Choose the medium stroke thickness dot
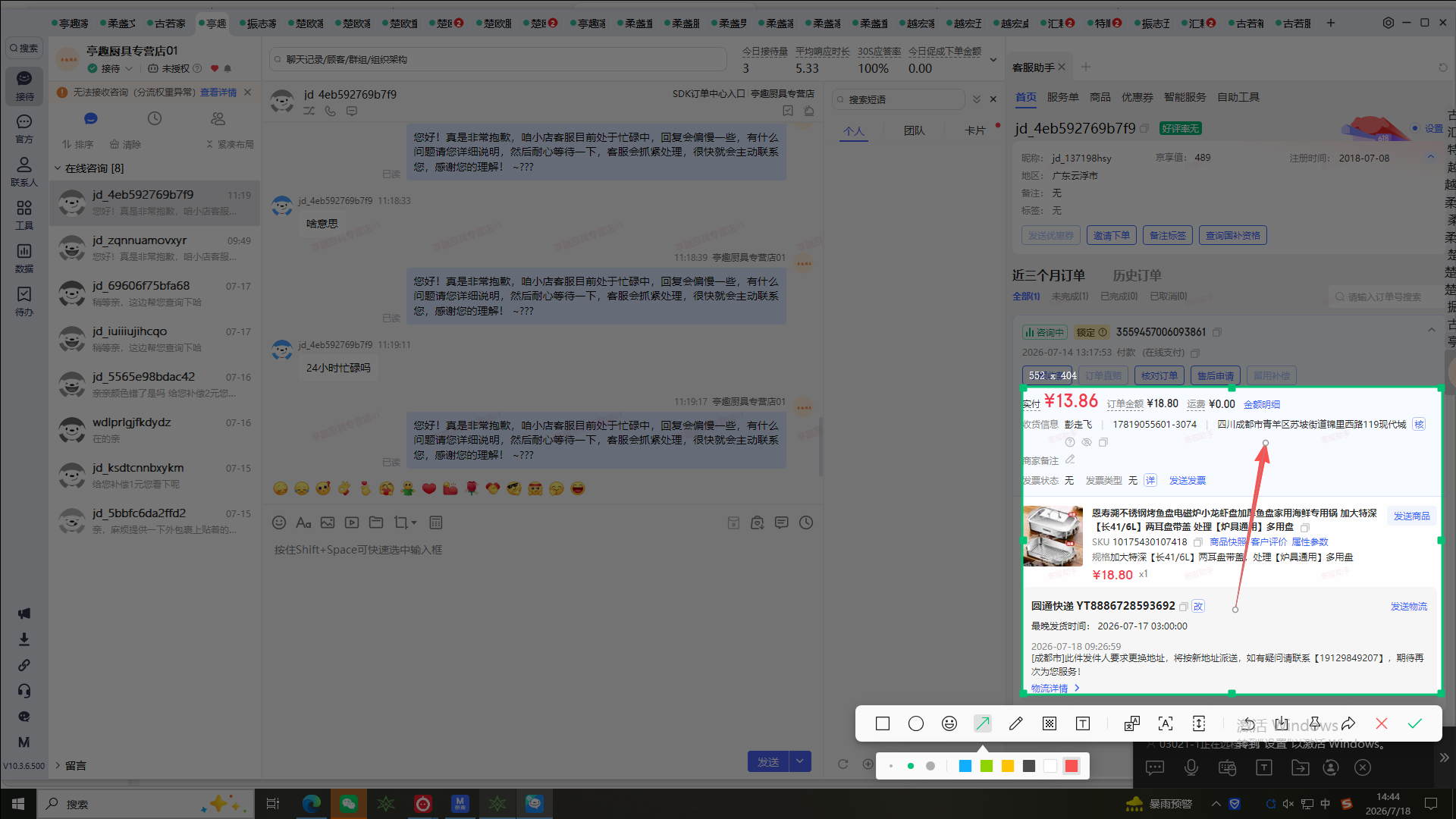The height and width of the screenshot is (819, 1456). point(911,766)
